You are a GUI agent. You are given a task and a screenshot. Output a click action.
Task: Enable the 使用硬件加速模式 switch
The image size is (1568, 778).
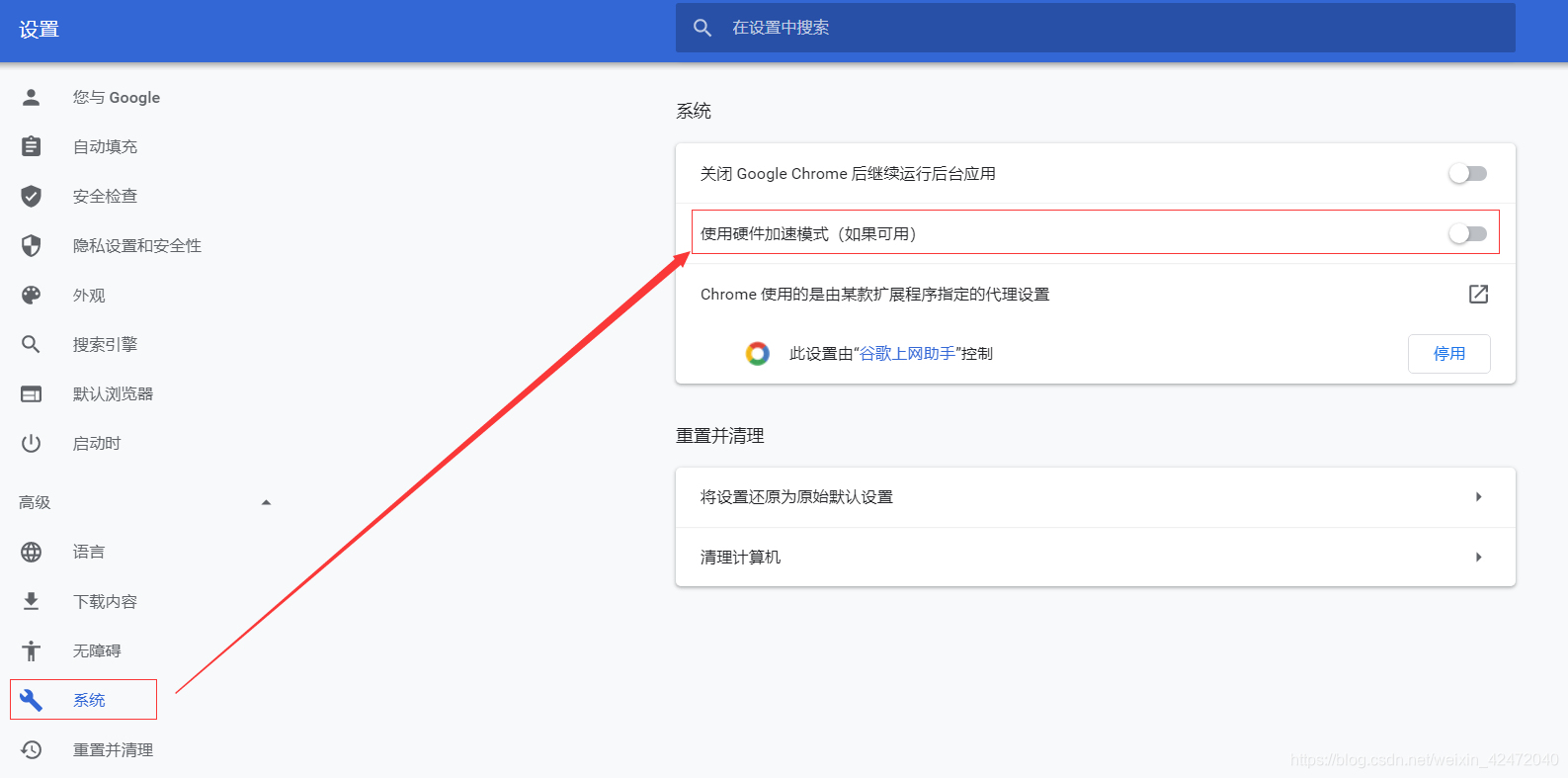[x=1467, y=233]
